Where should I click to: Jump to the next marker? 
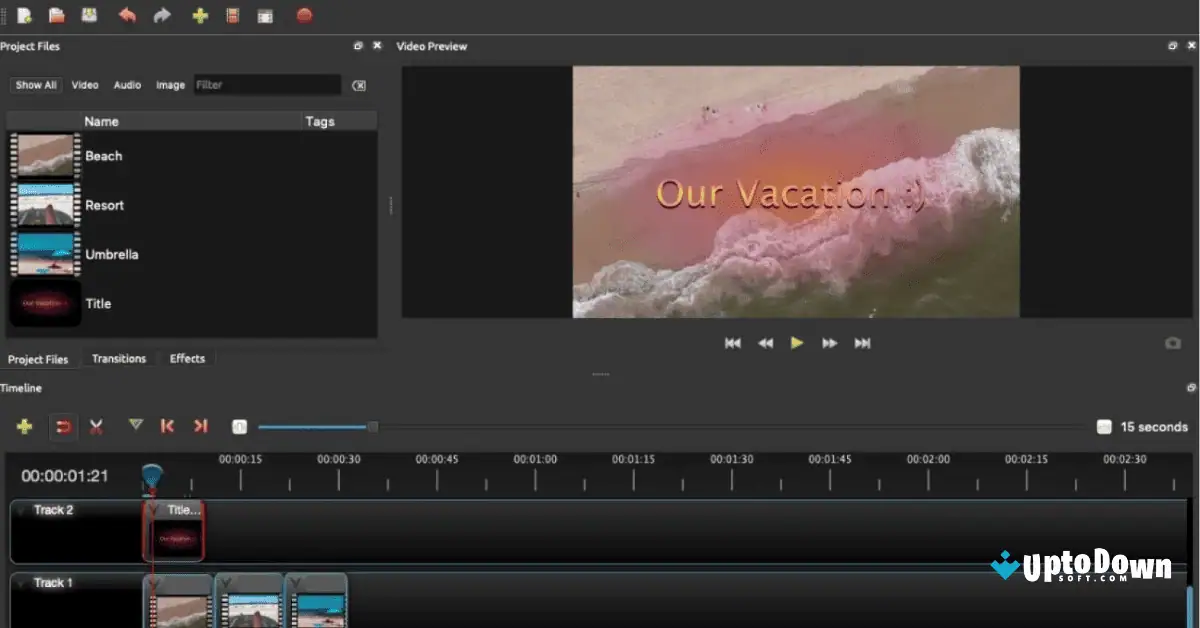coord(200,427)
